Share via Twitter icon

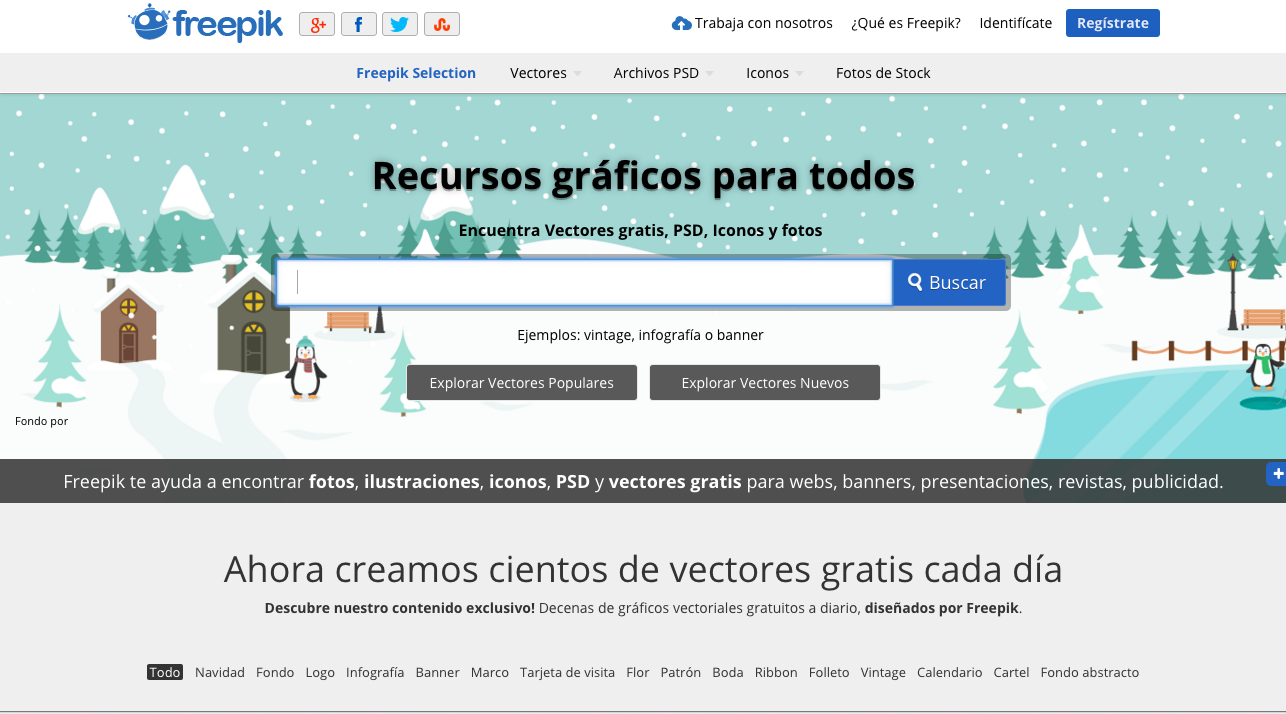pos(400,24)
